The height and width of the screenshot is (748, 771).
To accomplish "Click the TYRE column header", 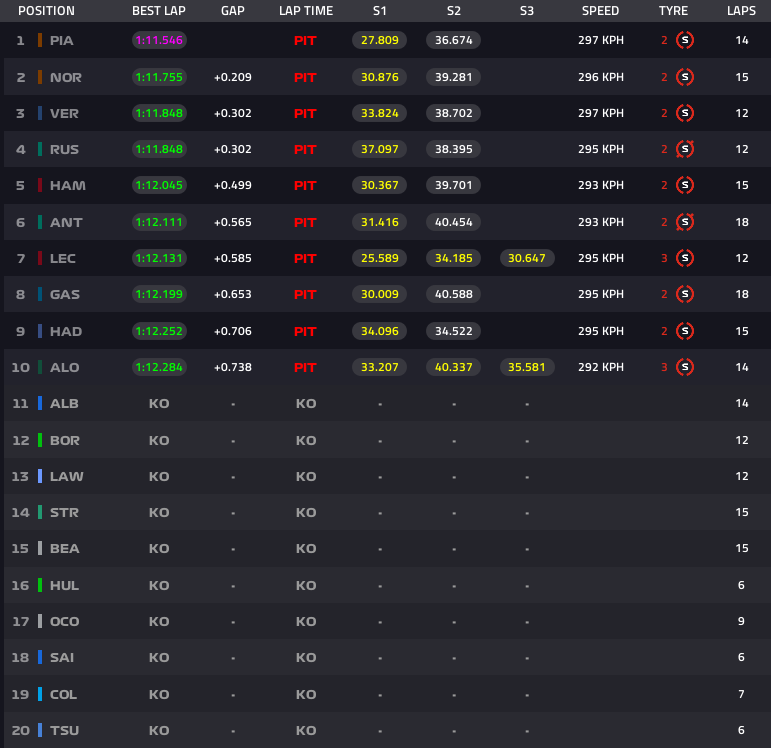I will (x=673, y=11).
